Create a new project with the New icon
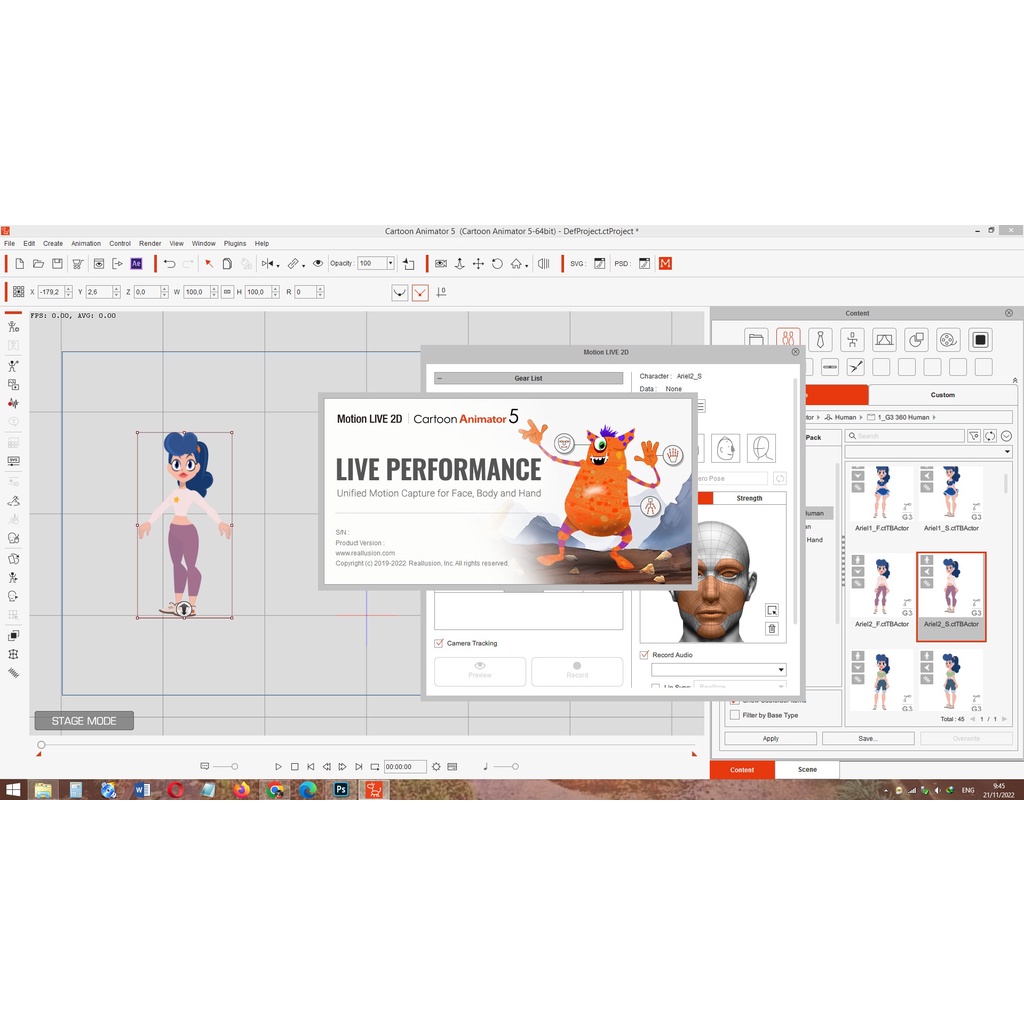The height and width of the screenshot is (1024, 1024). (20, 264)
